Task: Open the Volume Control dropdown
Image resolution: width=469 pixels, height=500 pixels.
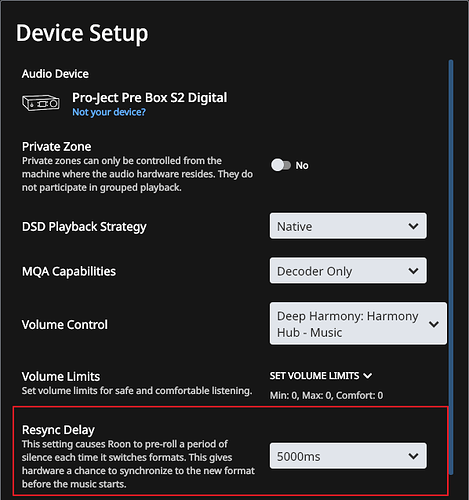Action: [x=358, y=324]
